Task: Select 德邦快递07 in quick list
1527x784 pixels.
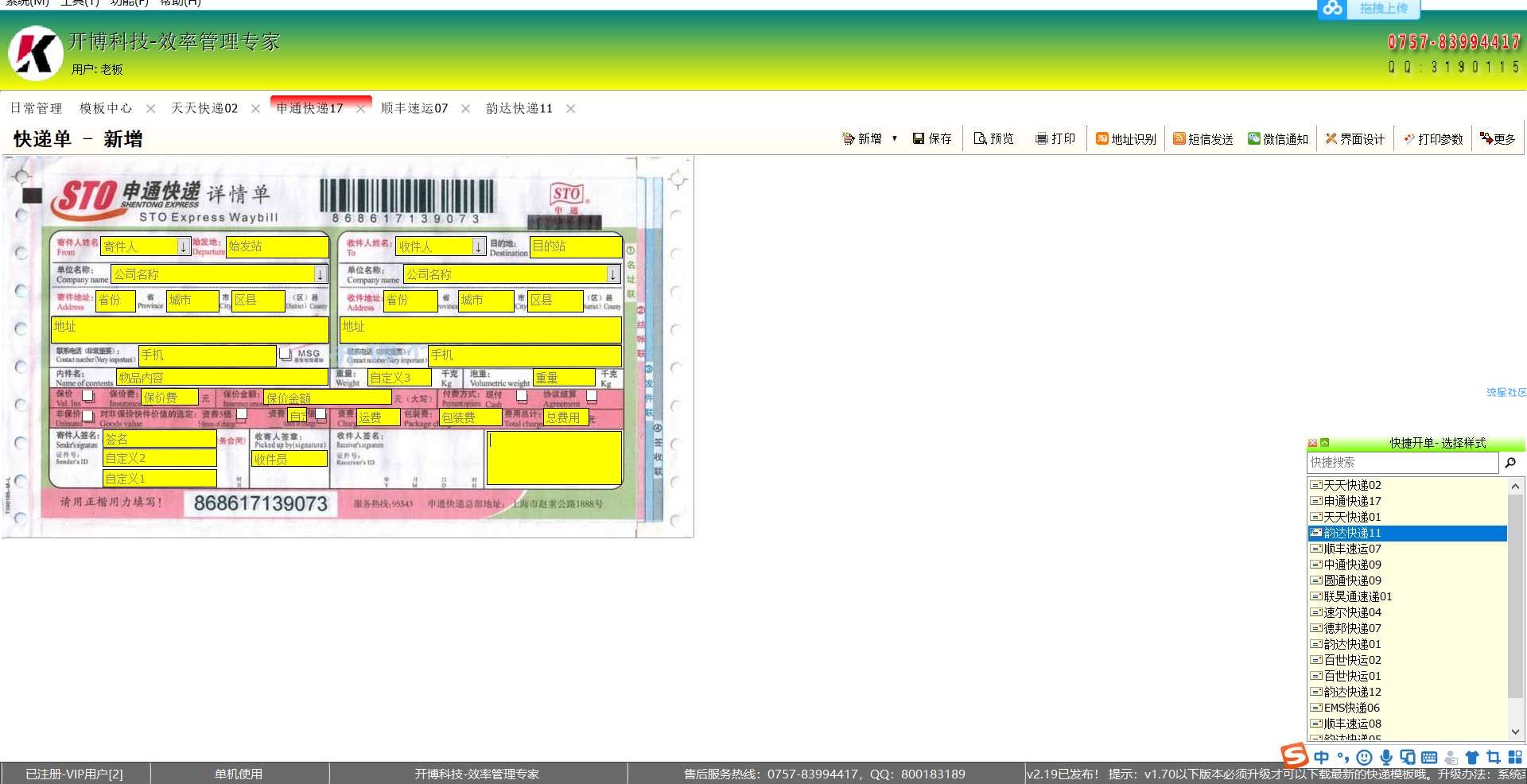Action: click(x=1408, y=628)
